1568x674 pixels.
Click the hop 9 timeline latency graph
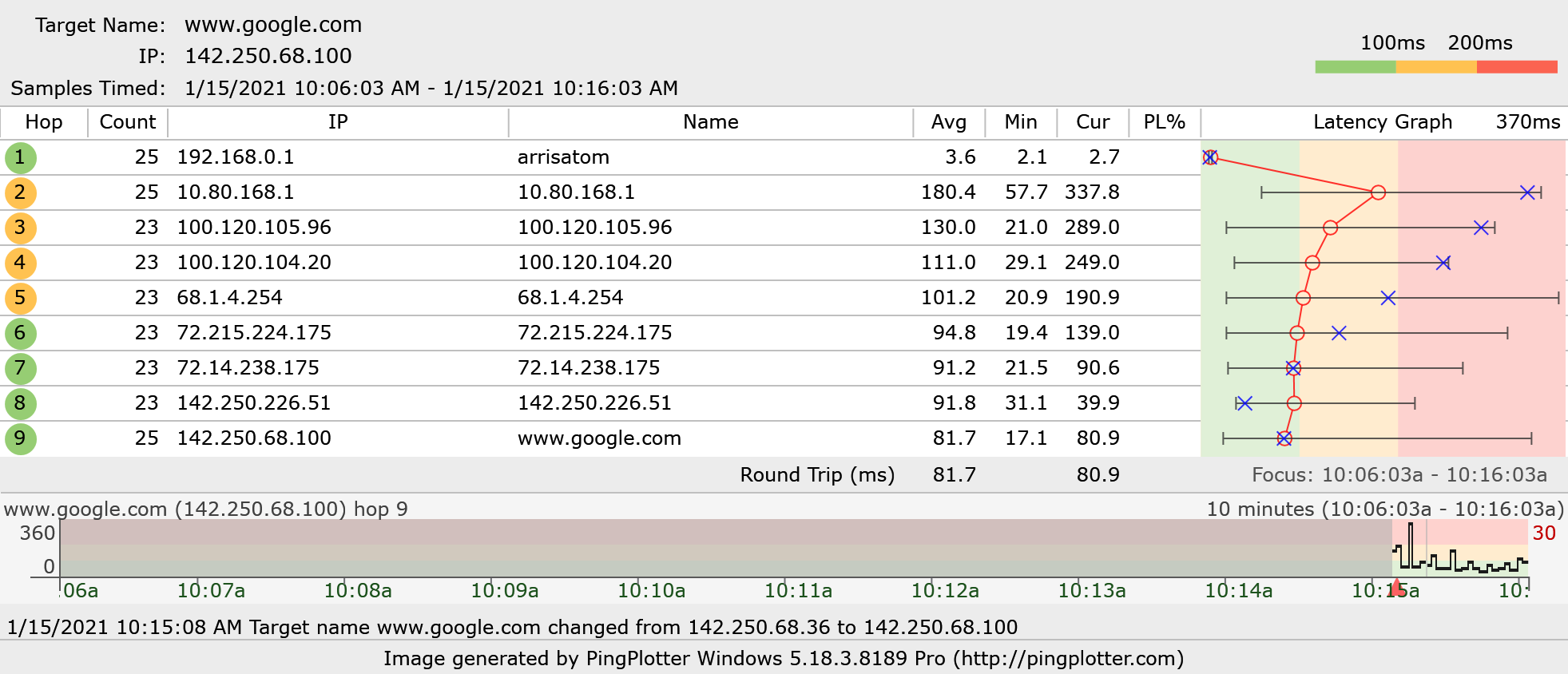coord(794,549)
